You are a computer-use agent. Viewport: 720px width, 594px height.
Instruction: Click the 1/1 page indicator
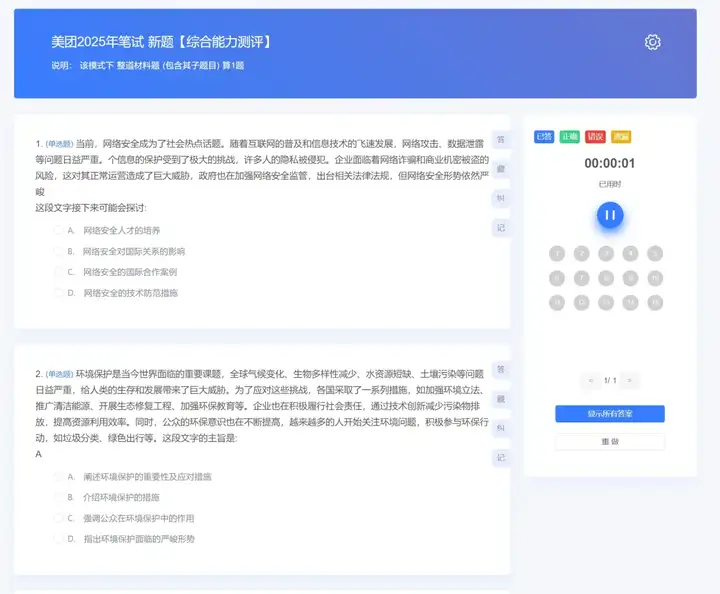610,381
